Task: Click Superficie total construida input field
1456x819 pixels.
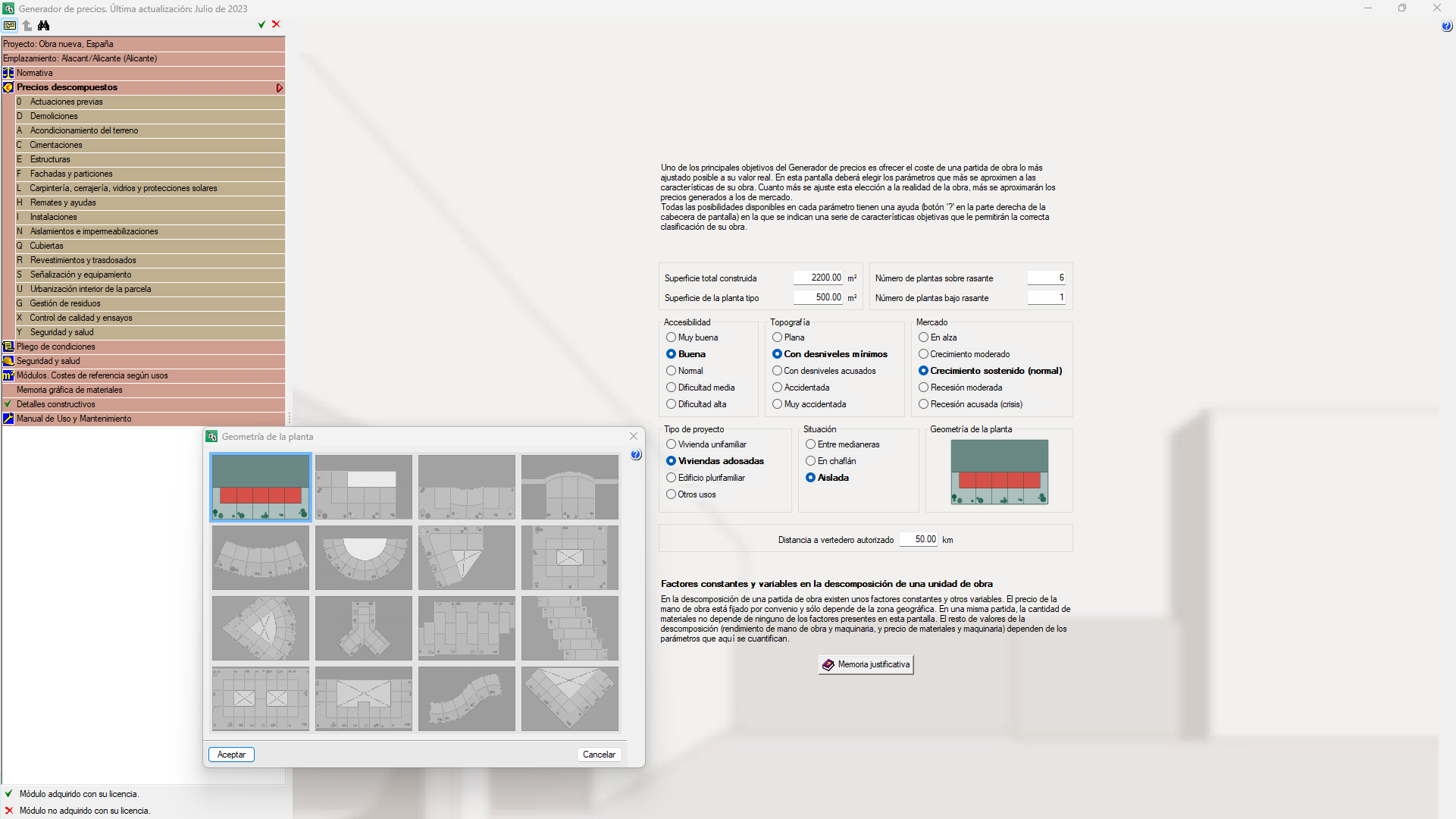Action: coord(818,278)
